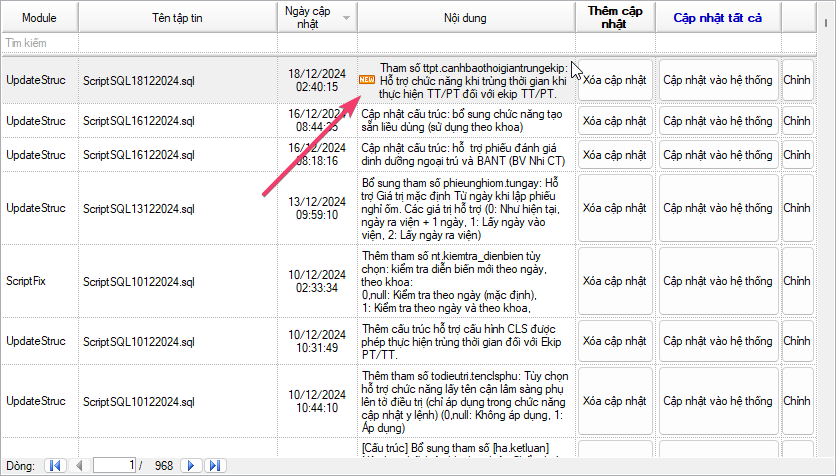The width and height of the screenshot is (836, 476).
Task: Jump to the last page of rows
Action: pos(215,465)
